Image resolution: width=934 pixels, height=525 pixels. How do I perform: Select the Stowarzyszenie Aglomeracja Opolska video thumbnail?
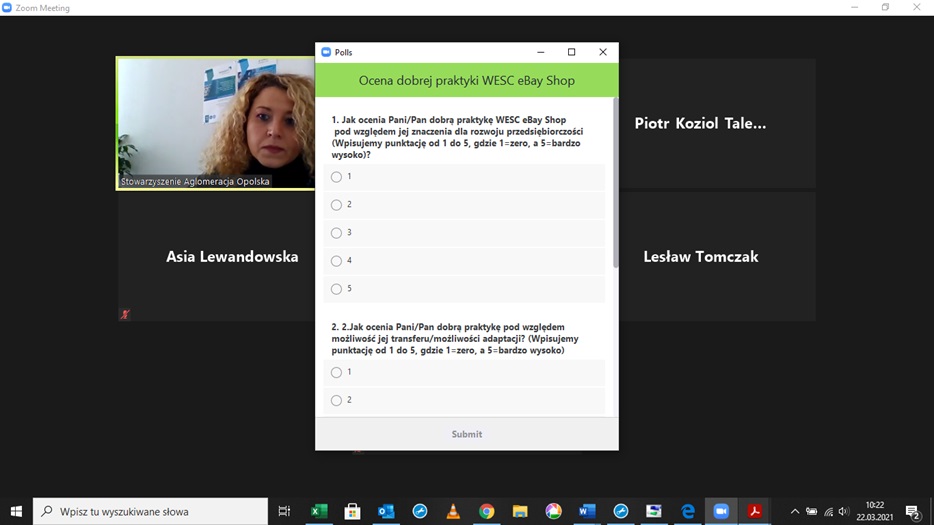(216, 123)
